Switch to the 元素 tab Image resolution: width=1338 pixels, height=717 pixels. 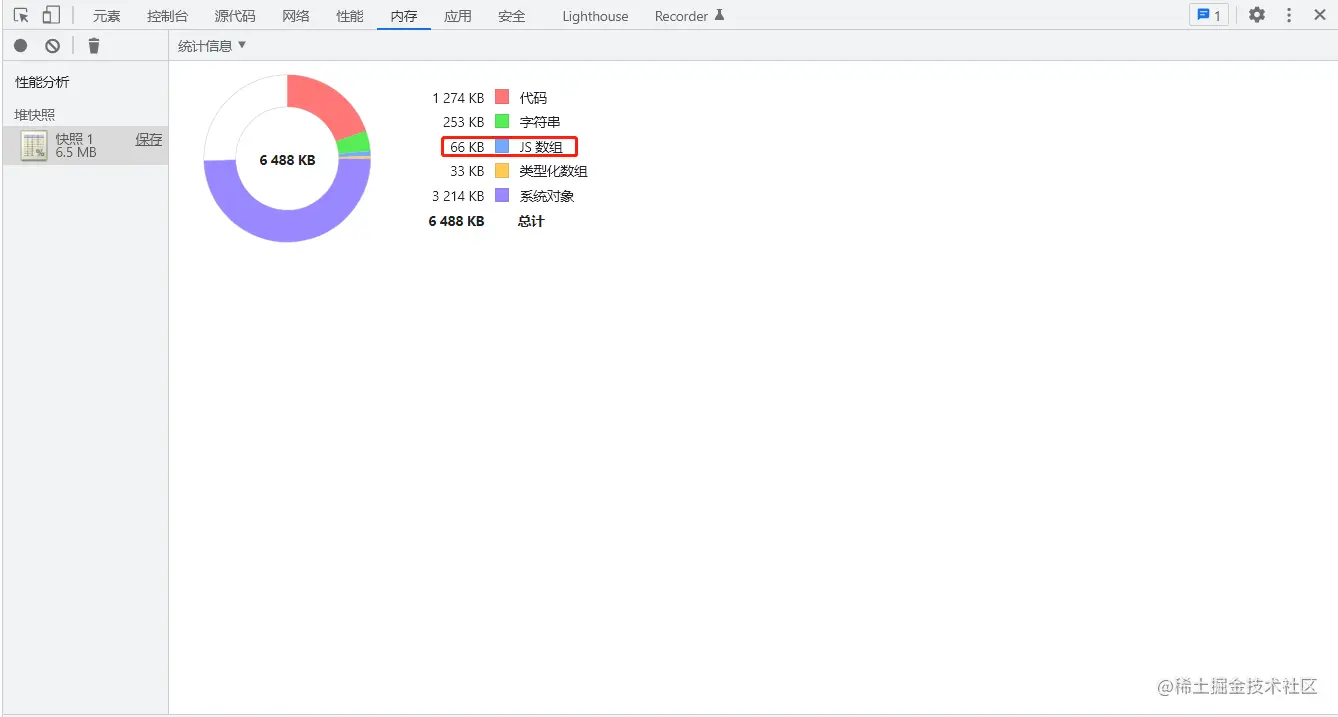tap(107, 16)
